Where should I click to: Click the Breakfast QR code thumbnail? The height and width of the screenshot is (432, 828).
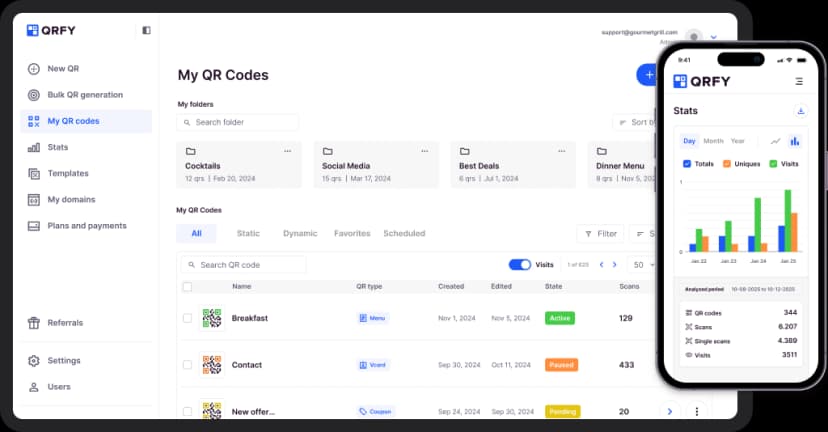tap(212, 318)
